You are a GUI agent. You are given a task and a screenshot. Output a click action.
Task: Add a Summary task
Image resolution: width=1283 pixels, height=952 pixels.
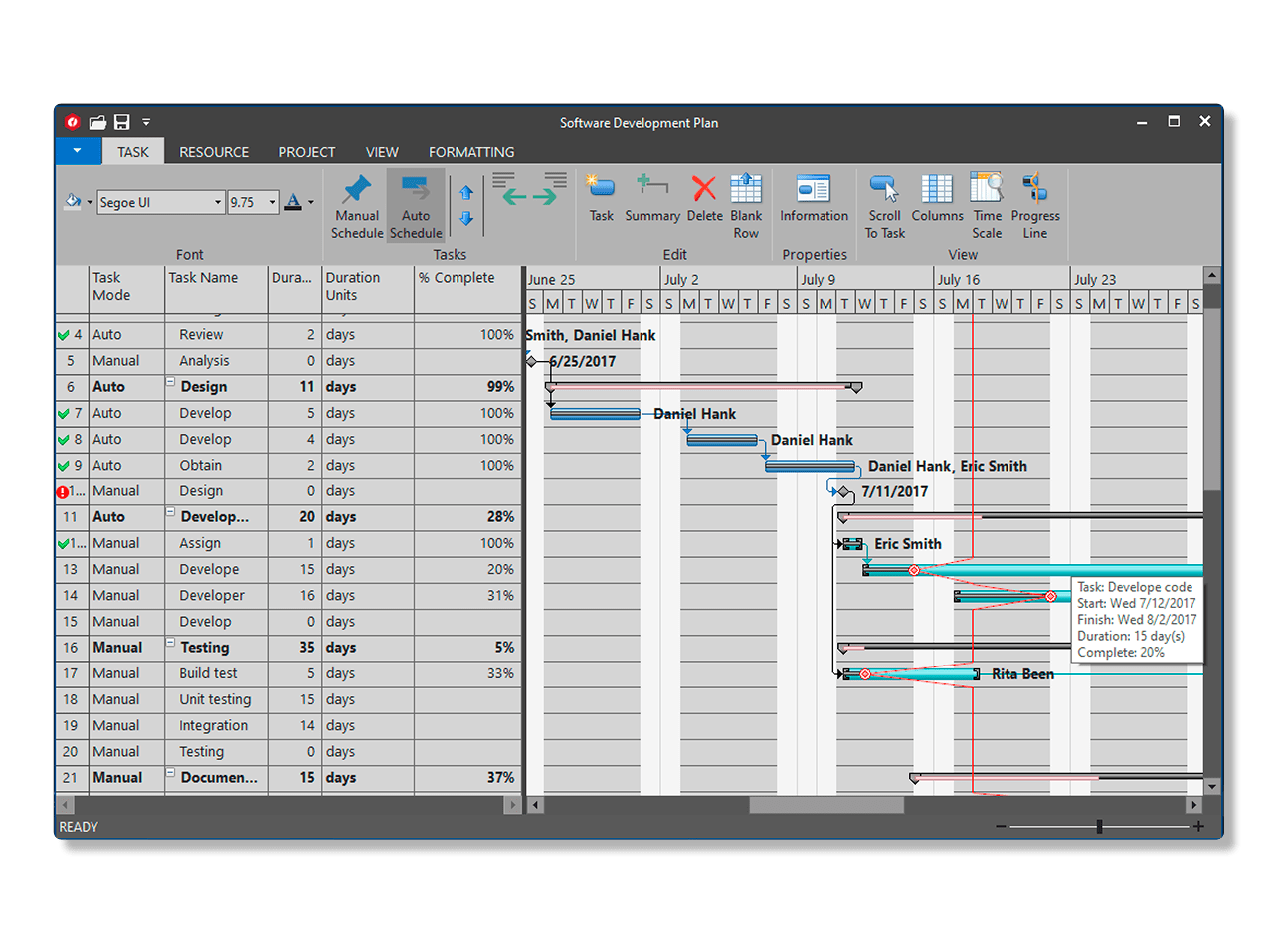(651, 204)
